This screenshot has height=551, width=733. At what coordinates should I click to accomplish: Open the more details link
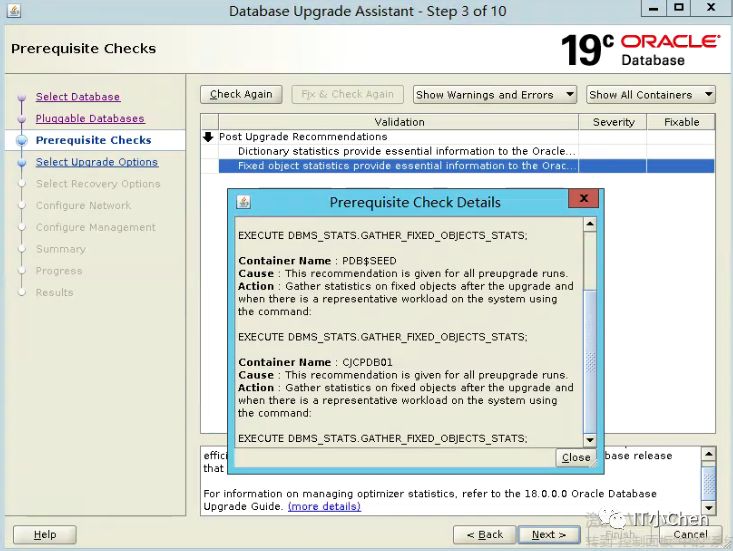click(324, 507)
